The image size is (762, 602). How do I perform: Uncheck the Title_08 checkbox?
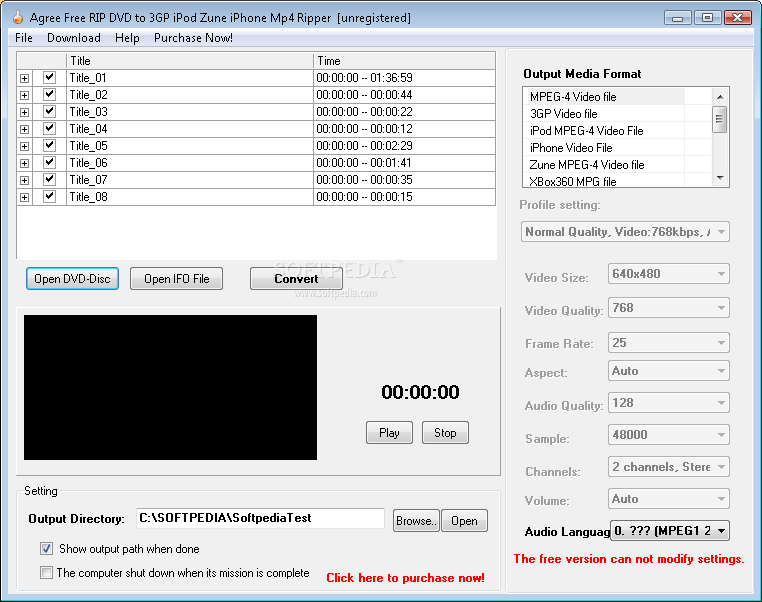(49, 196)
